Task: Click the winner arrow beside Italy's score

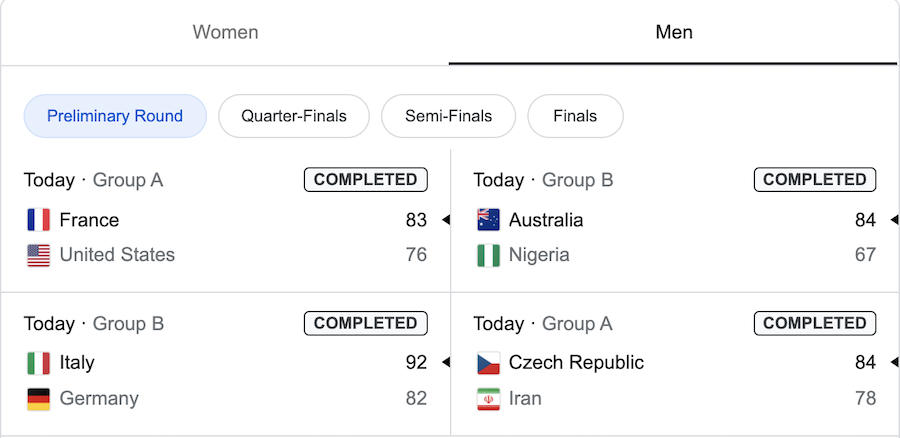Action: [x=445, y=363]
